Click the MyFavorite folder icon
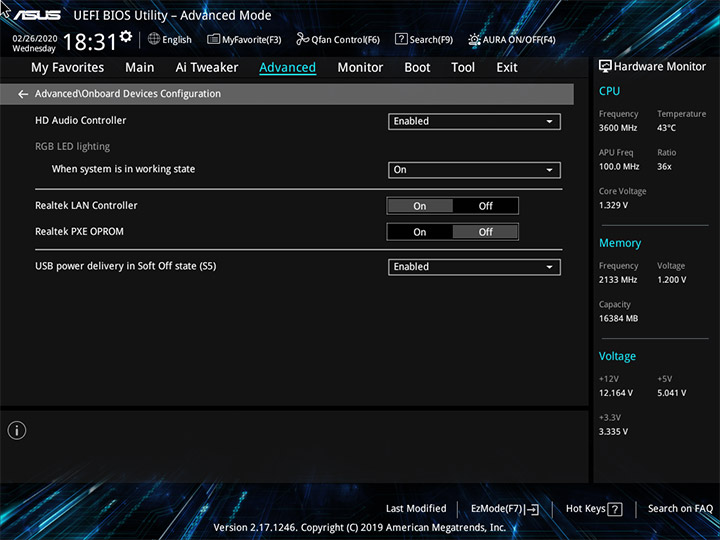The height and width of the screenshot is (540, 720). tap(214, 39)
